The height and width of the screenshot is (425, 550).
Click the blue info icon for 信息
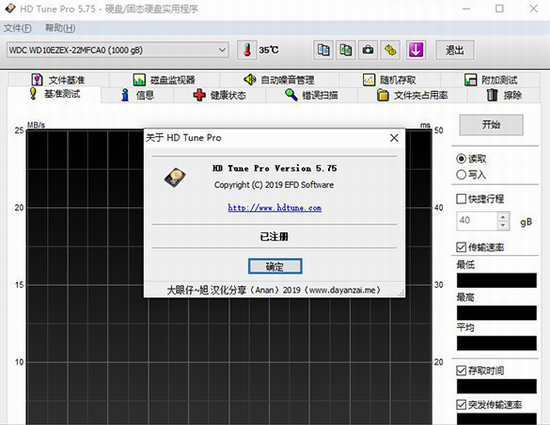(x=125, y=95)
